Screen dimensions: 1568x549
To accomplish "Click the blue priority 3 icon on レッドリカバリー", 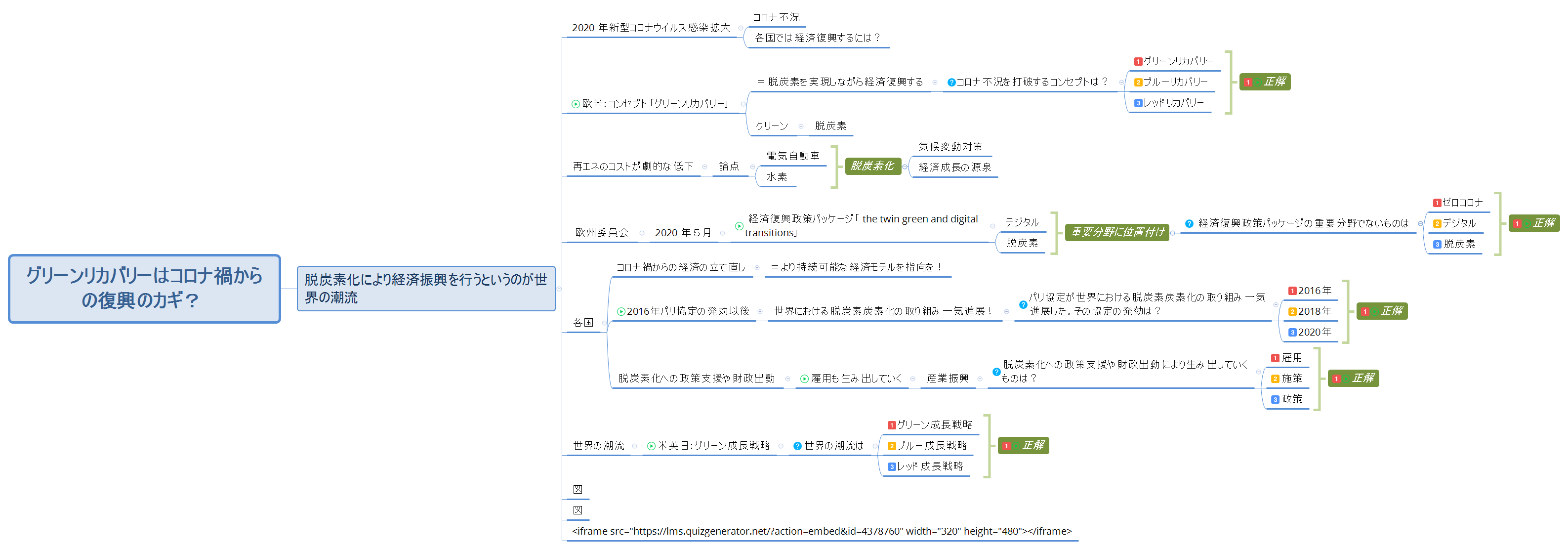I will tap(1138, 103).
